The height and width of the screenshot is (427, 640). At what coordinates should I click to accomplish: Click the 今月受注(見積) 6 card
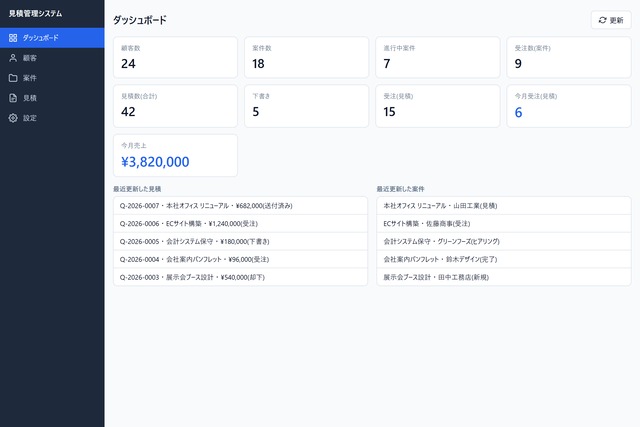(x=569, y=106)
